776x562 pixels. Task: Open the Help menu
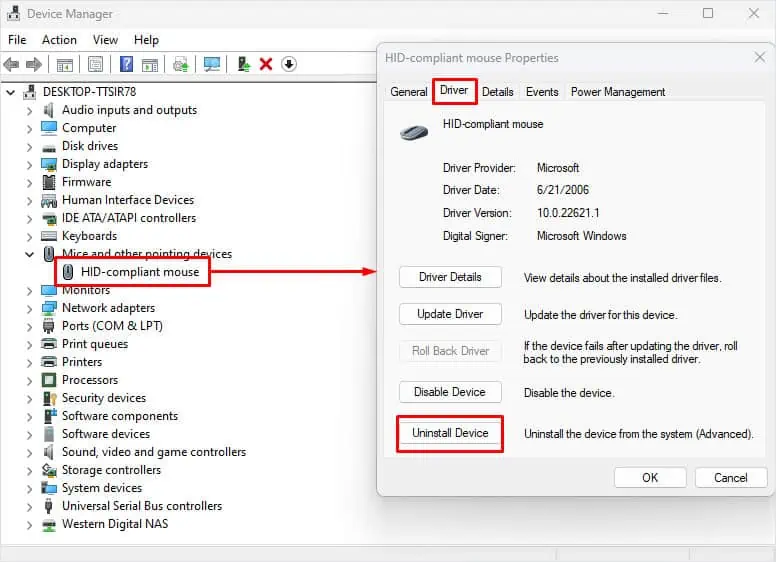tap(146, 40)
